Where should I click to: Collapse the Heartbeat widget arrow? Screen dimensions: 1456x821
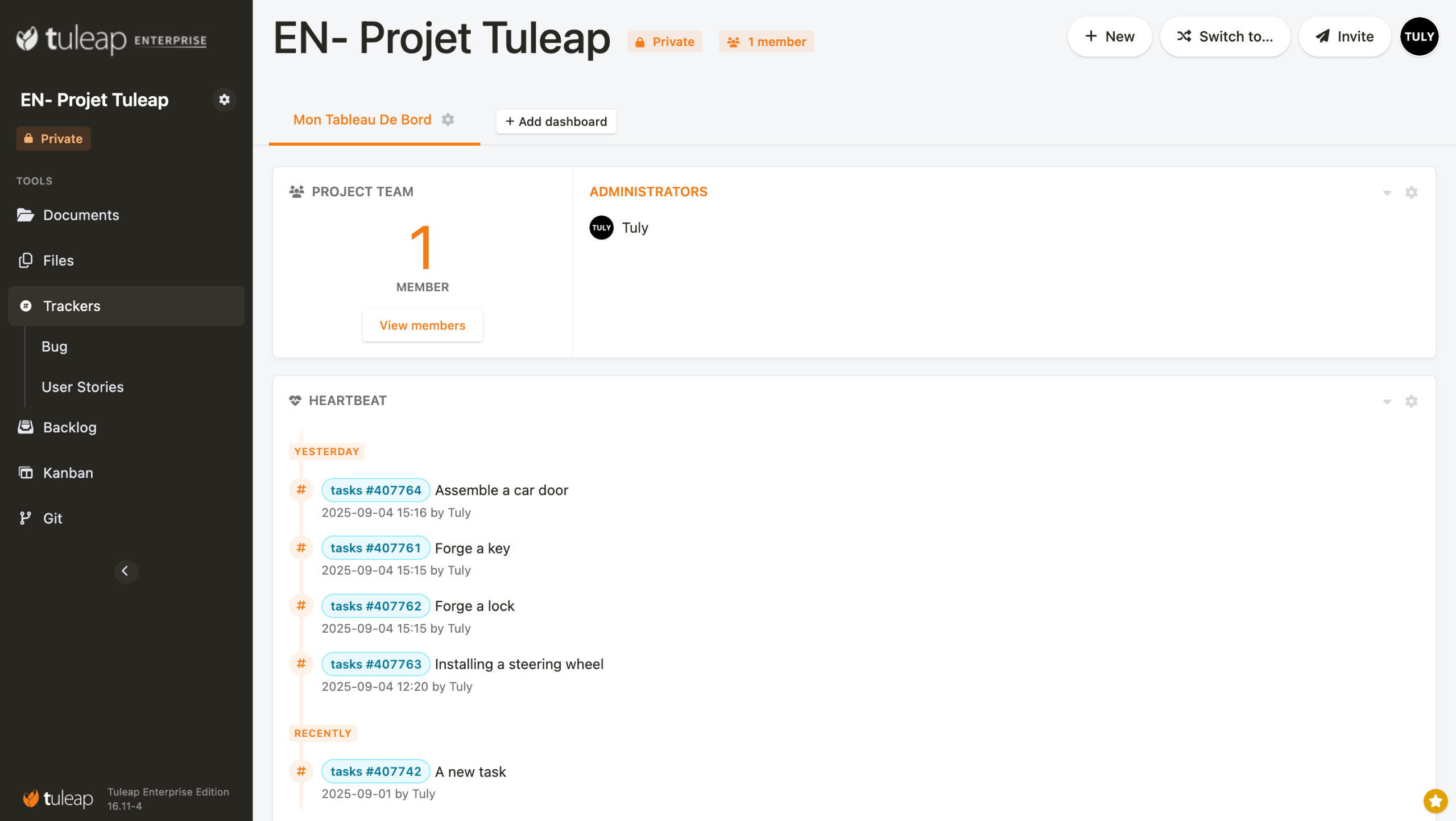click(x=1387, y=402)
